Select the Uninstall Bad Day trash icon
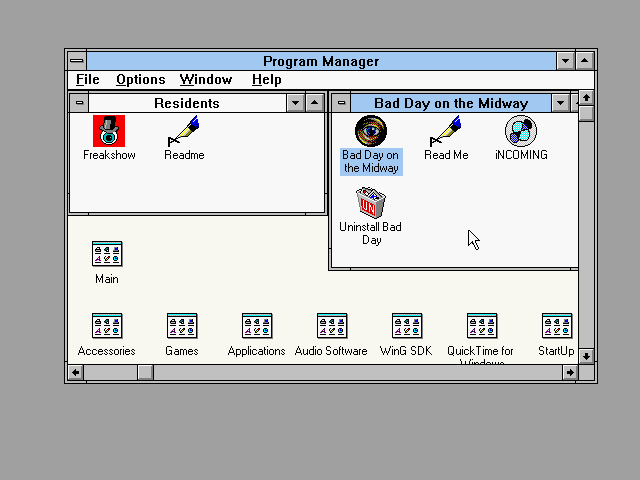 (x=371, y=202)
